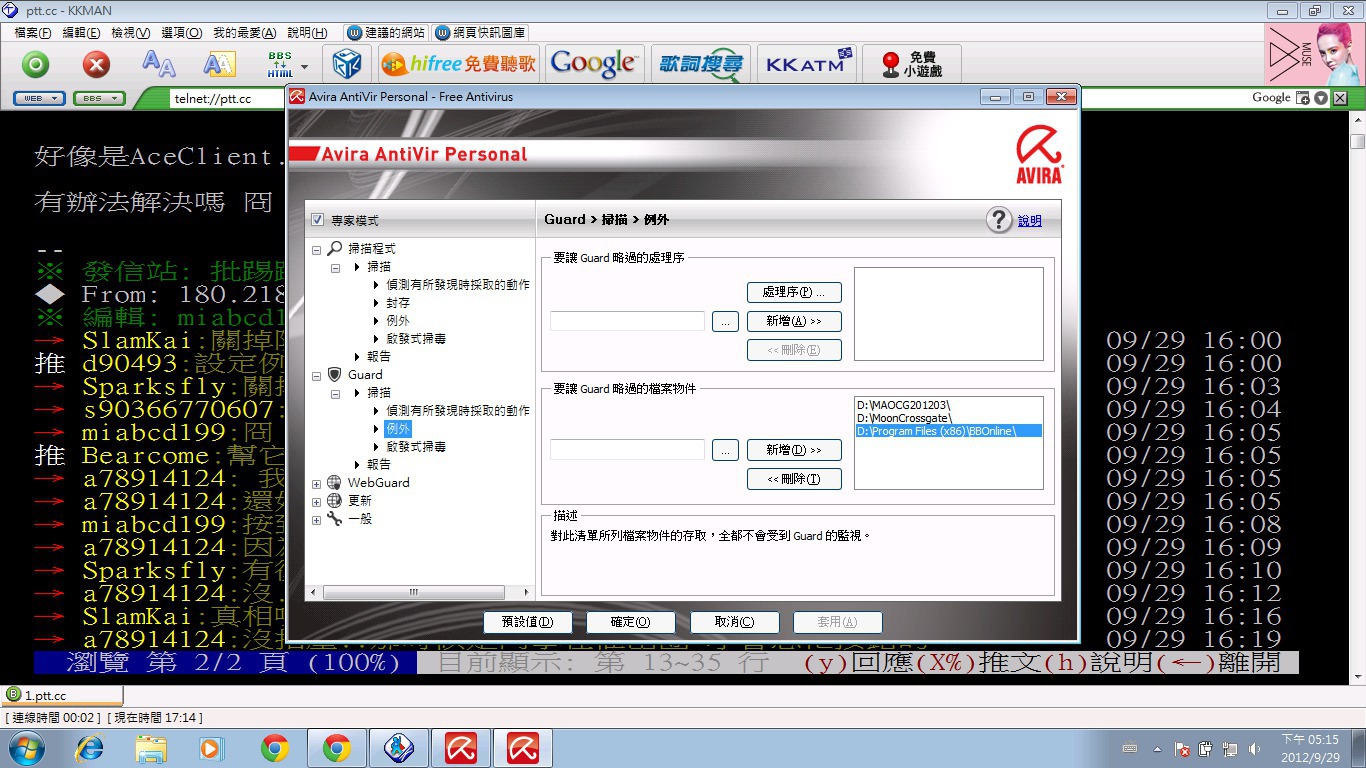Viewport: 1366px width, 768px height.
Task: Open Windows Explorer from the taskbar
Action: 152,748
